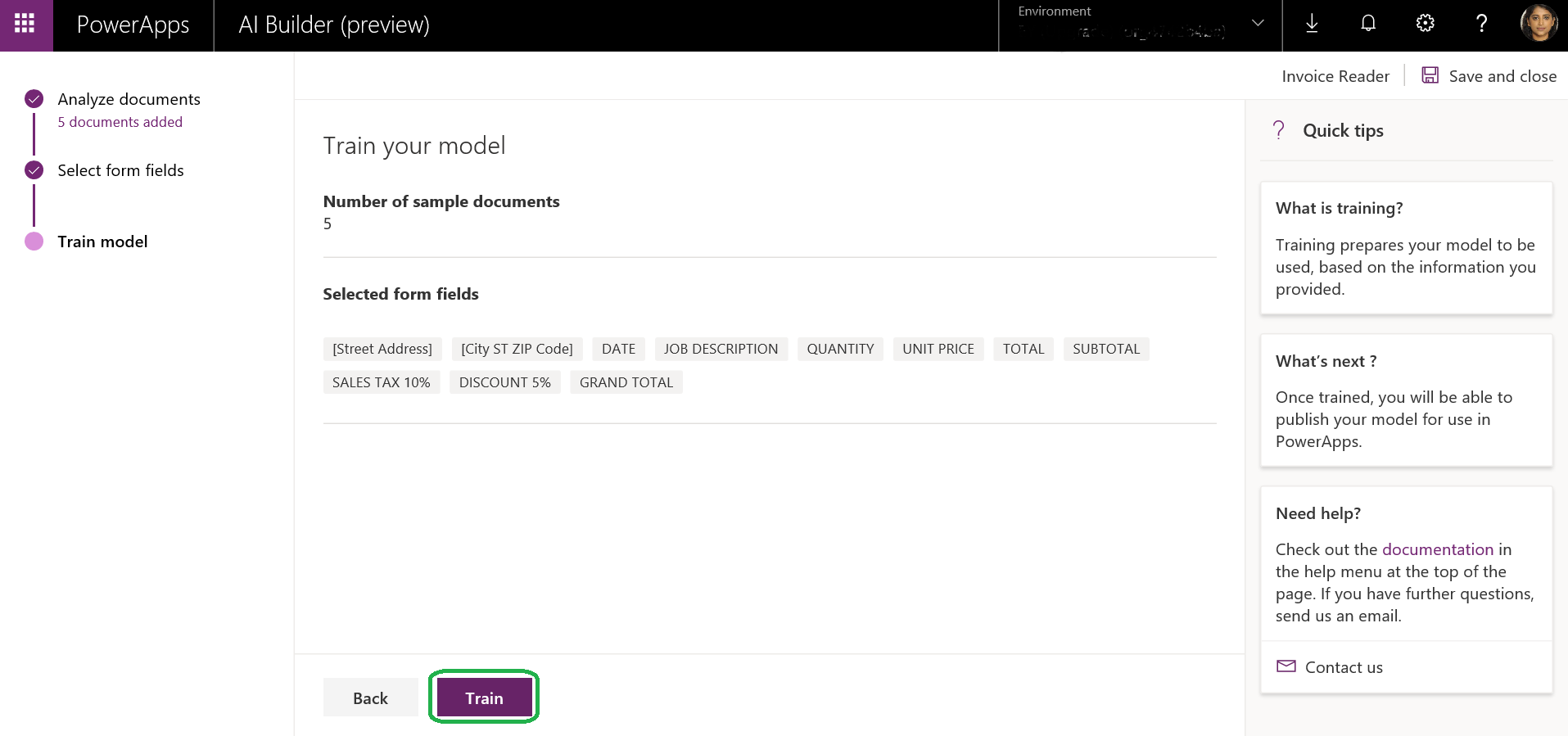Screen dimensions: 1568x736
Task: Click the Quick tips question icon
Action: click(1278, 130)
